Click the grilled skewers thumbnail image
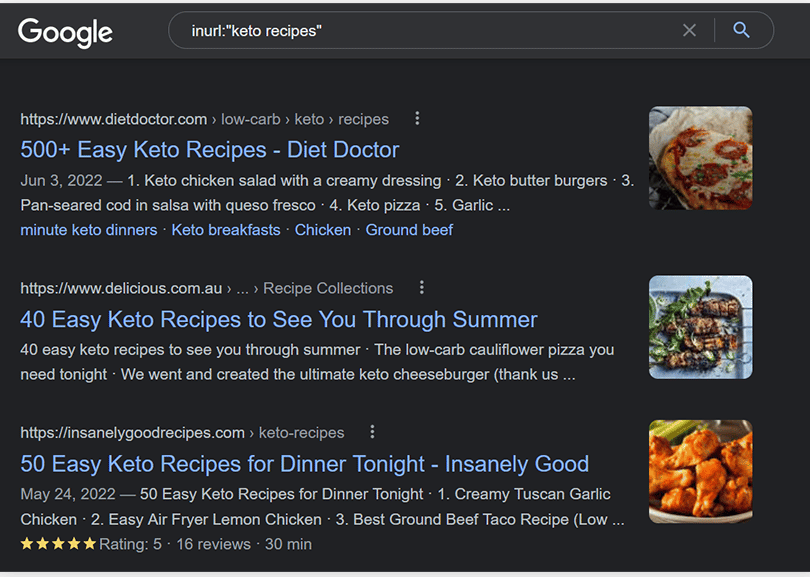810x577 pixels. click(700, 327)
